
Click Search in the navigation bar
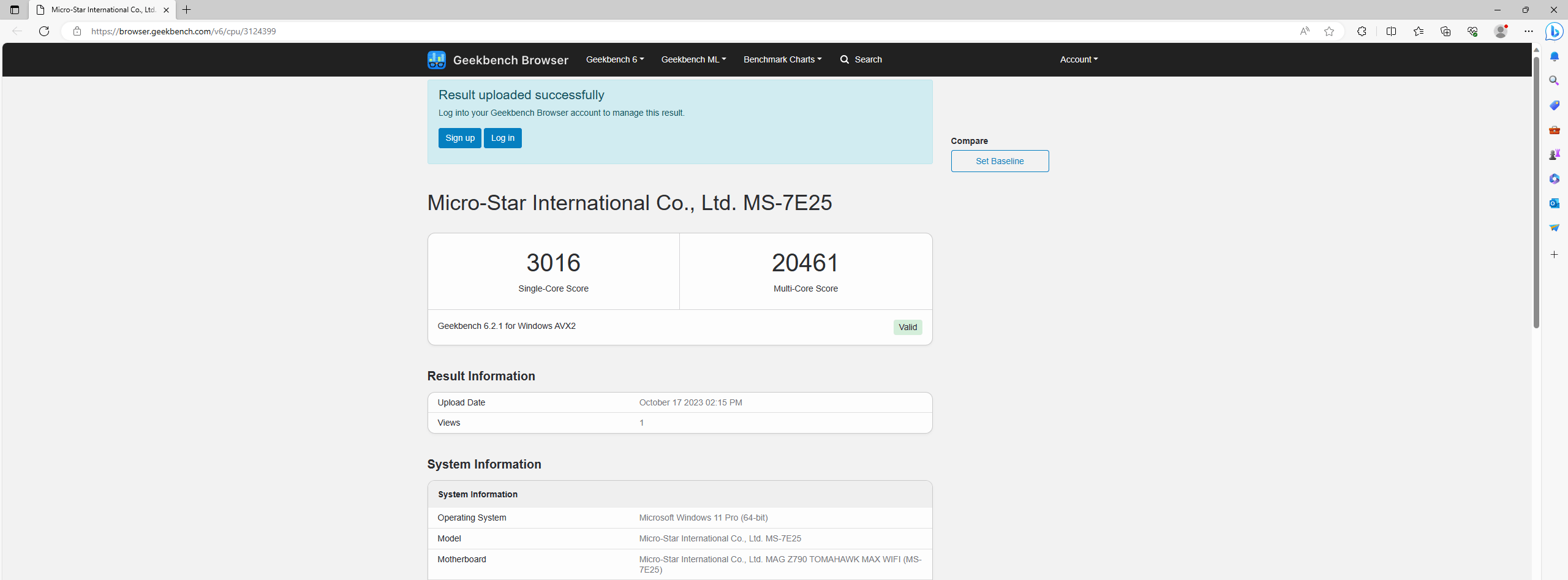pos(861,59)
